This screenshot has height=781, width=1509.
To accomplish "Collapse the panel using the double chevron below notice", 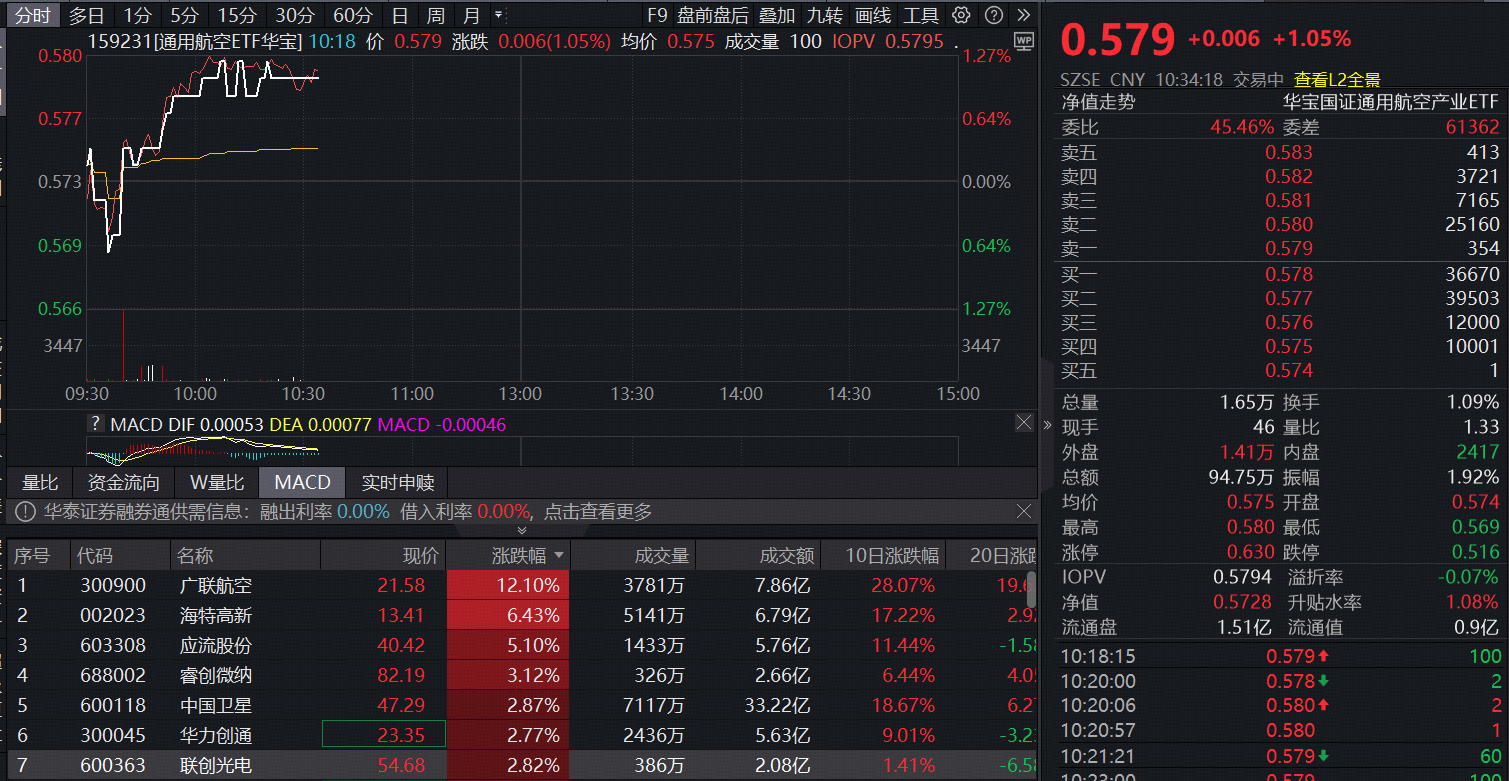I will [x=521, y=530].
